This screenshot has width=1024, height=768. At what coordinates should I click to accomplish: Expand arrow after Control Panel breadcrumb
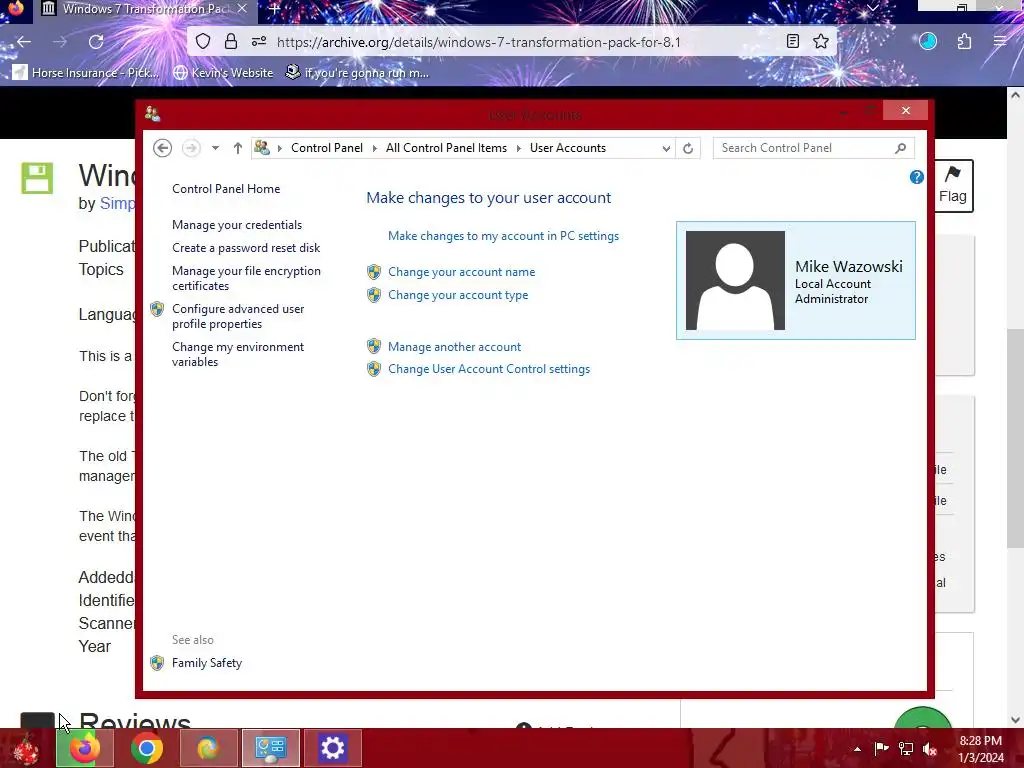tap(375, 148)
